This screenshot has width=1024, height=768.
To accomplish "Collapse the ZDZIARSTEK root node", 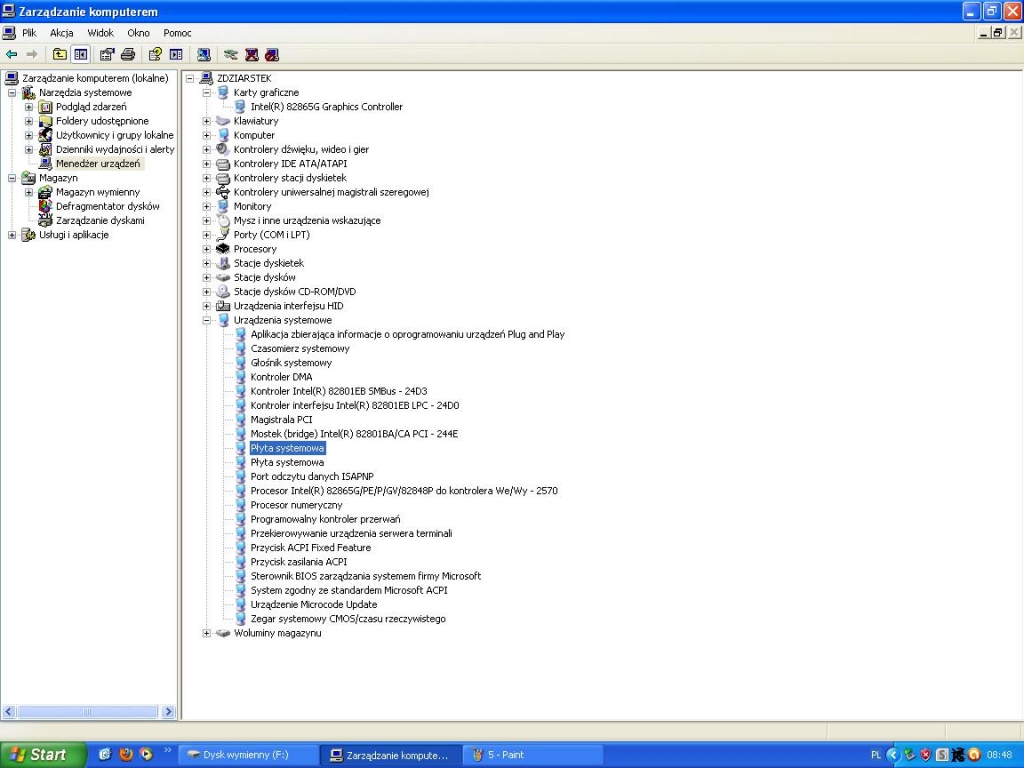I will coord(190,78).
